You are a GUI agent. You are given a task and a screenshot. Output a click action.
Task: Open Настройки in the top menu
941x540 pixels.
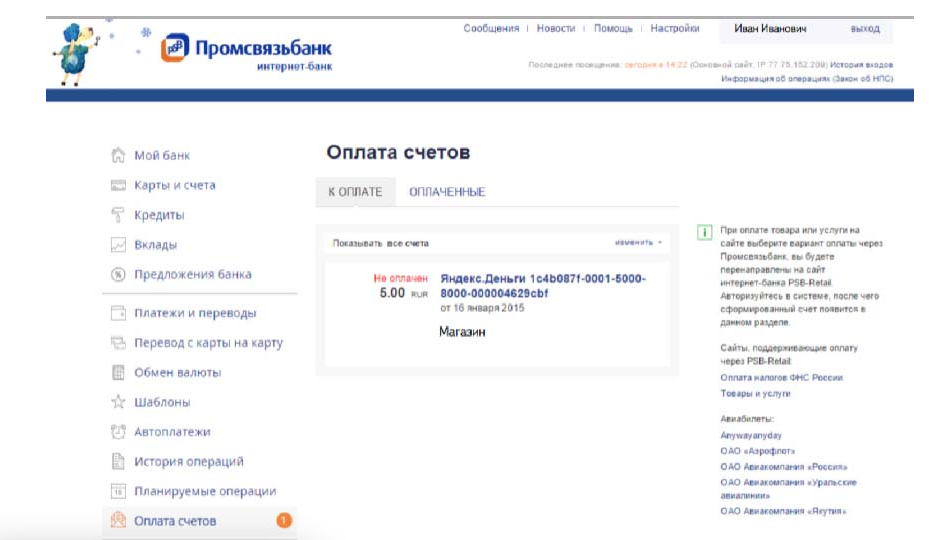coord(675,28)
